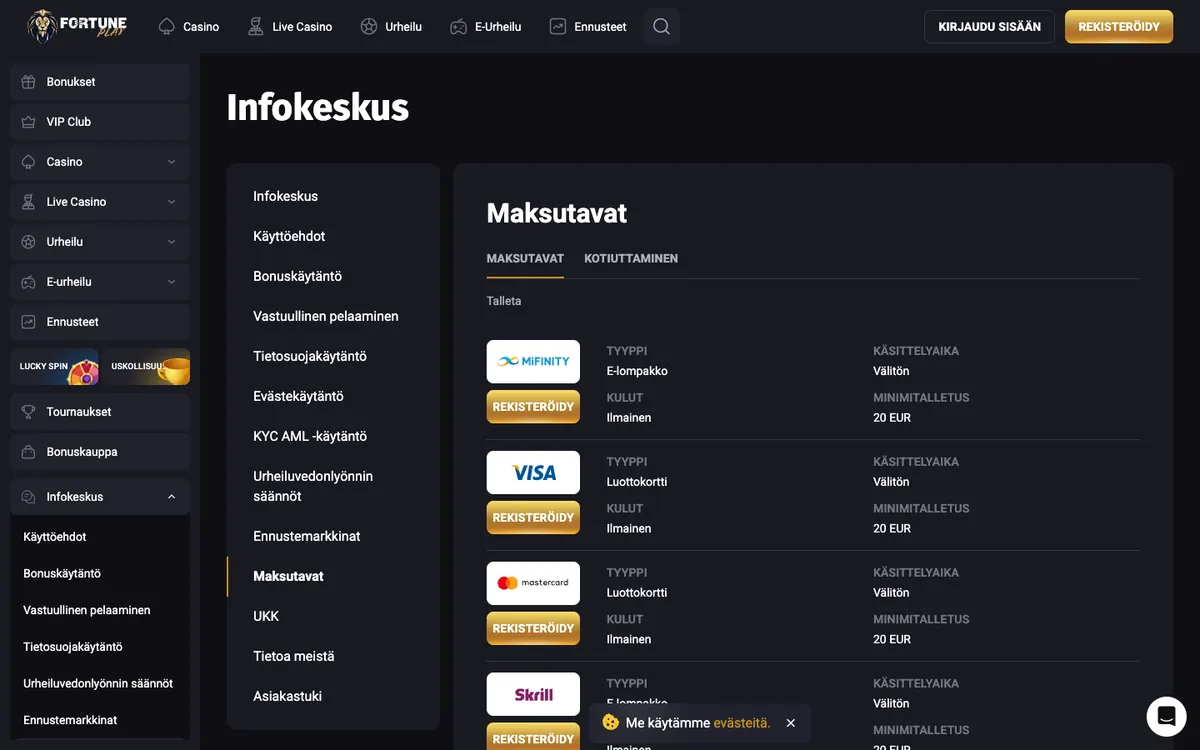Viewport: 1200px width, 750px height.
Task: Open the evästeitä cookie policy link
Action: coord(741,723)
